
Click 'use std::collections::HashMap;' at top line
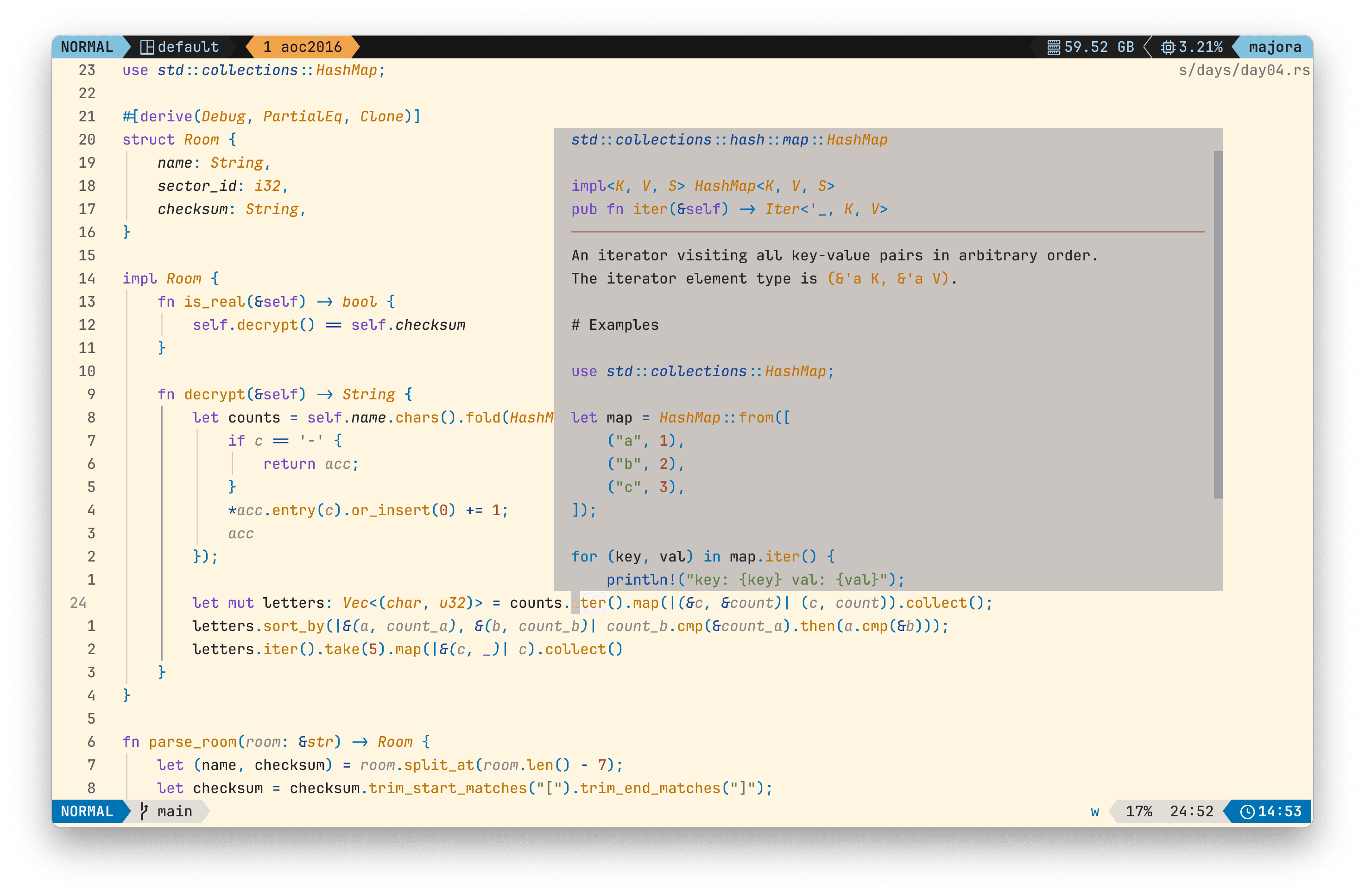[253, 70]
